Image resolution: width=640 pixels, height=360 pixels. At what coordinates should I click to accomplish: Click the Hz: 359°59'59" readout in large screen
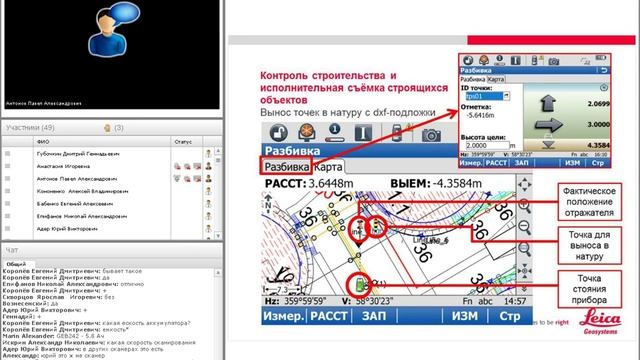[x=295, y=301]
